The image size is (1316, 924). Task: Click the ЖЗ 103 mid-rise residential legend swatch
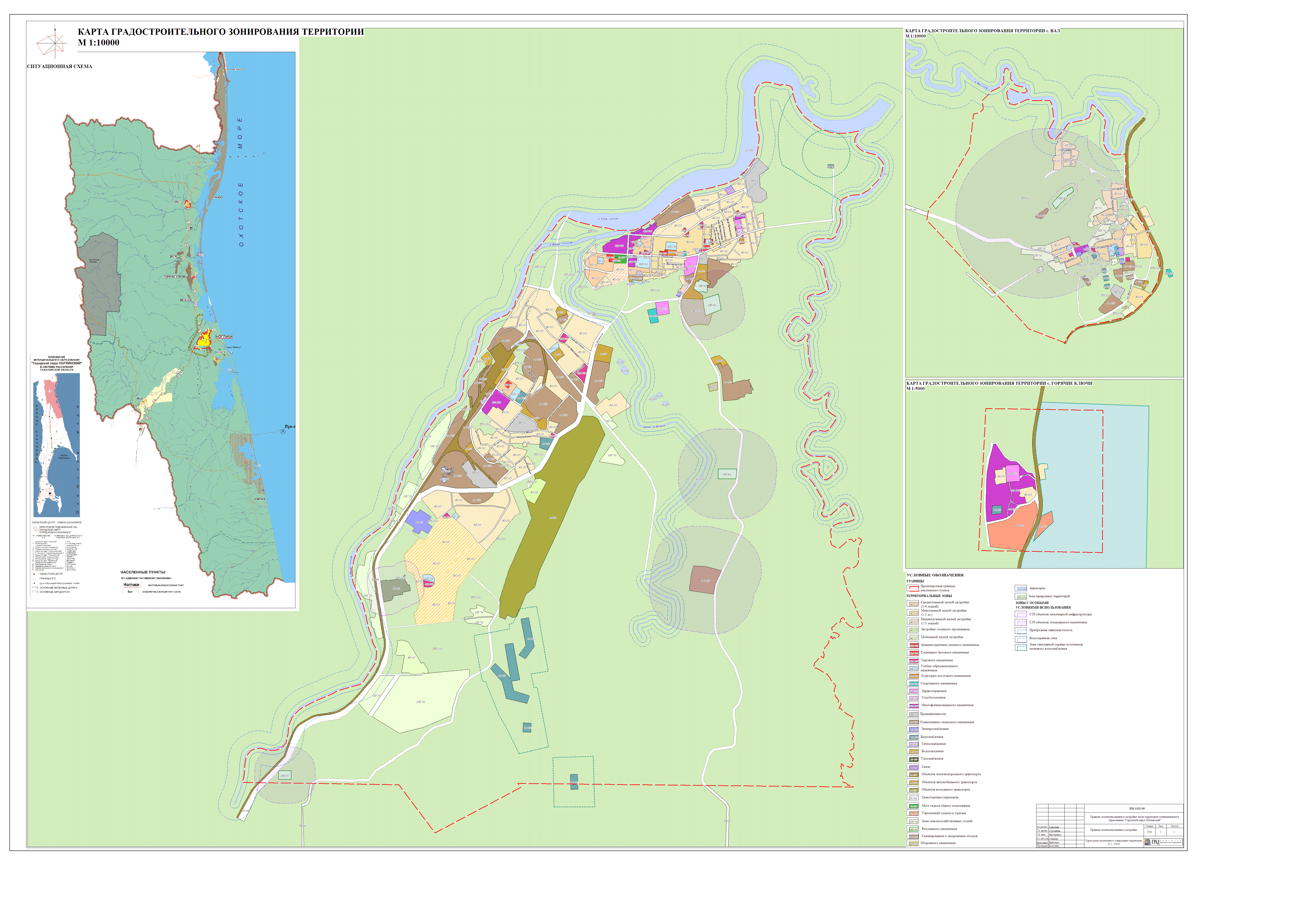tap(913, 604)
